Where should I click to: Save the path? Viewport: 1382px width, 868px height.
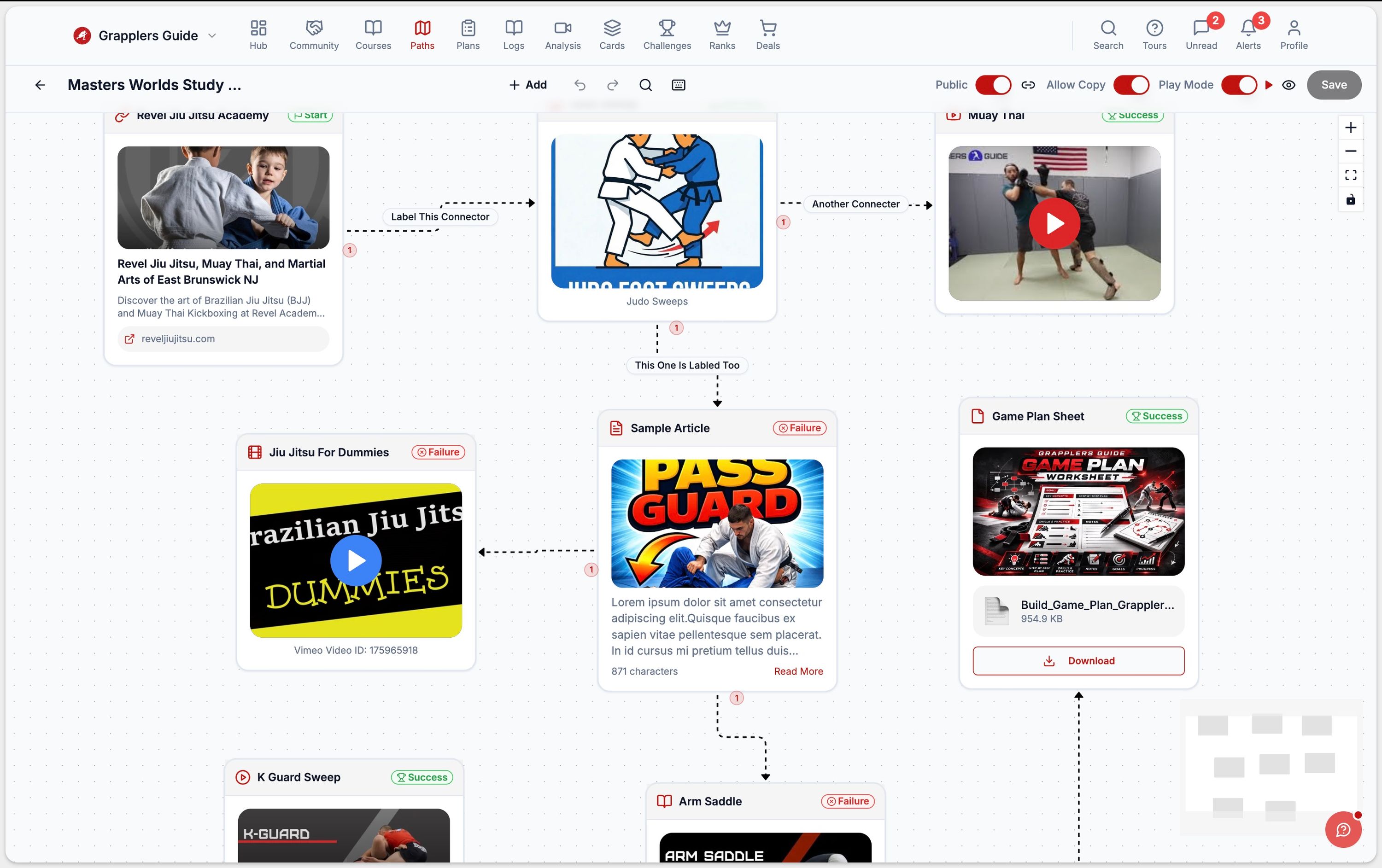(x=1334, y=85)
